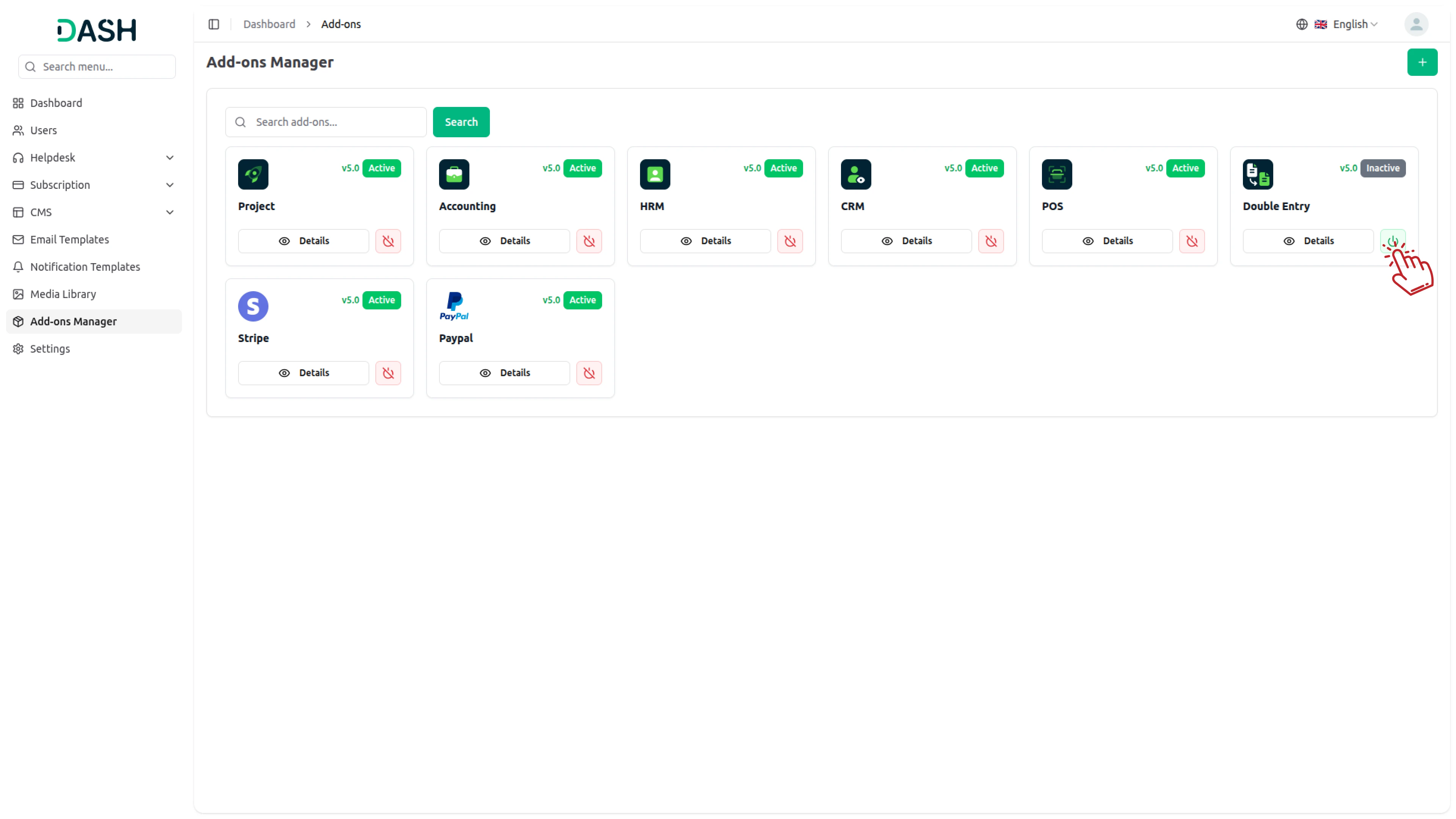
Task: Click the green plus add button
Action: point(1421,62)
